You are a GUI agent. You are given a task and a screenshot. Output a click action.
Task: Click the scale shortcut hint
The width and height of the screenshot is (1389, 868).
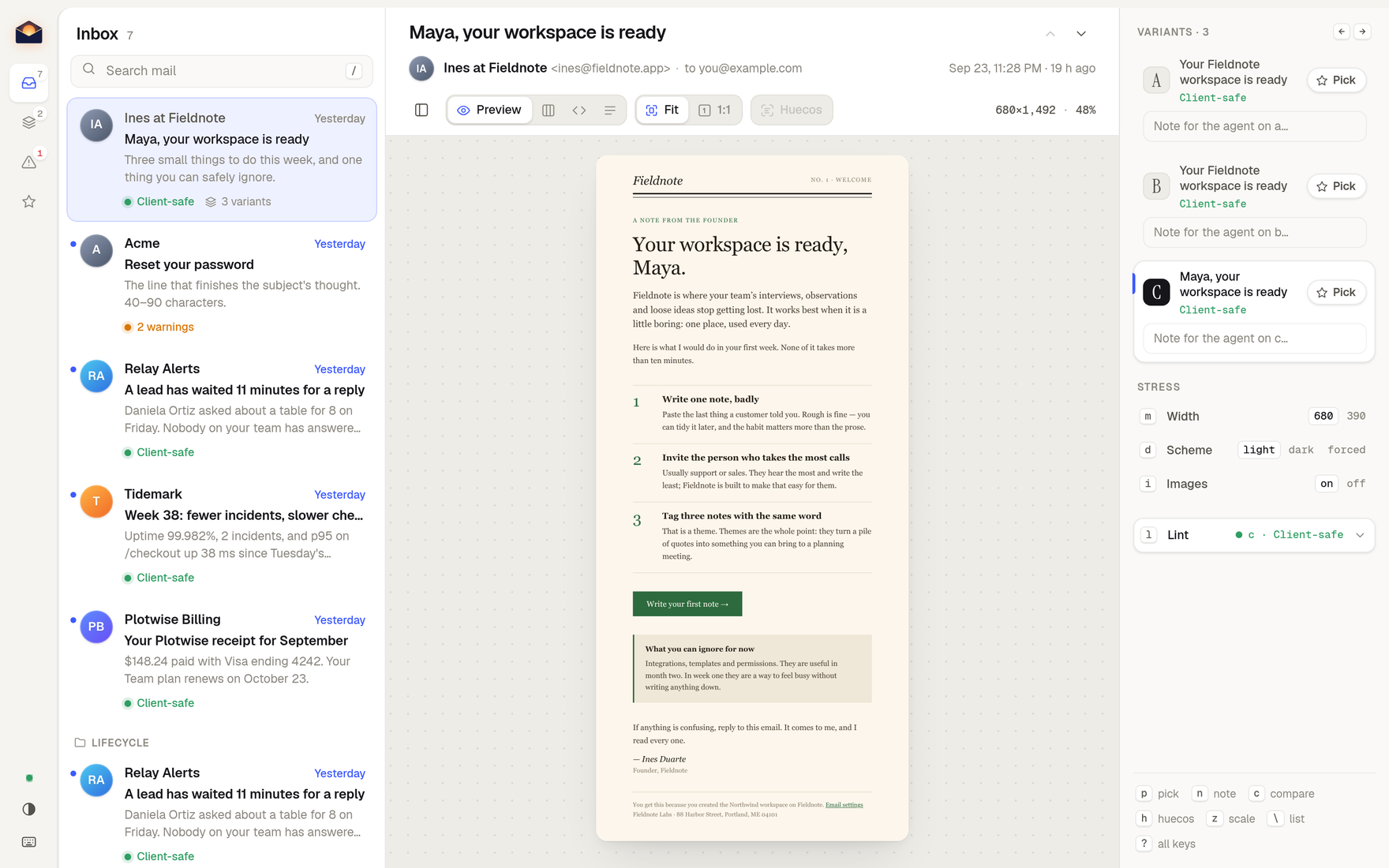pyautogui.click(x=1231, y=819)
